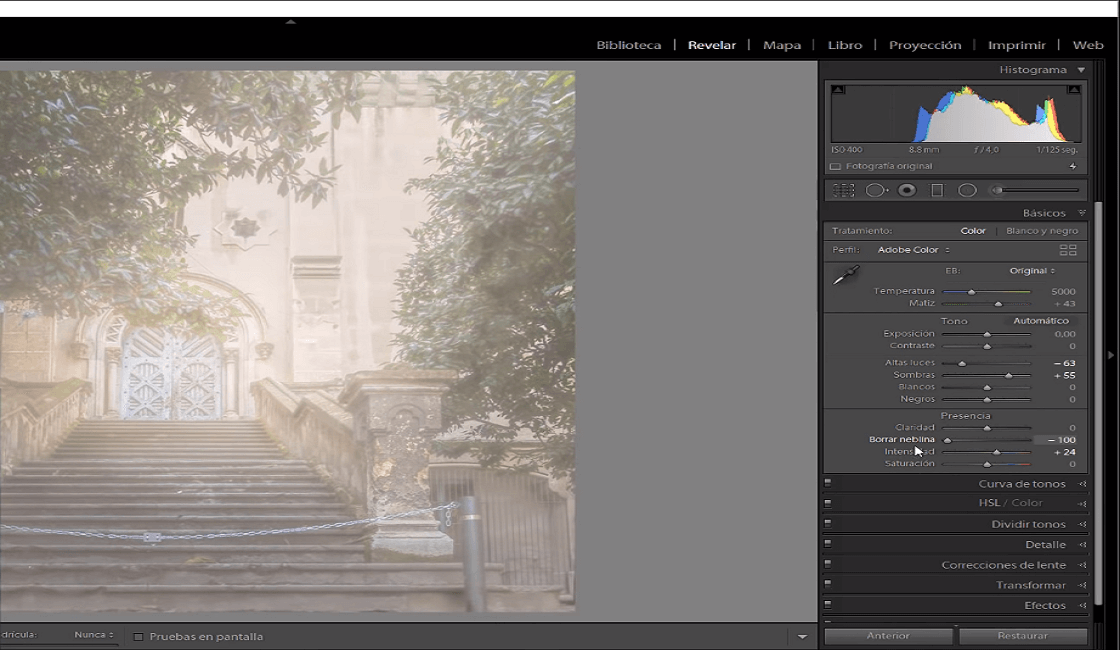The image size is (1120, 650).
Task: Open the EB Original white balance dropdown
Action: [1032, 271]
